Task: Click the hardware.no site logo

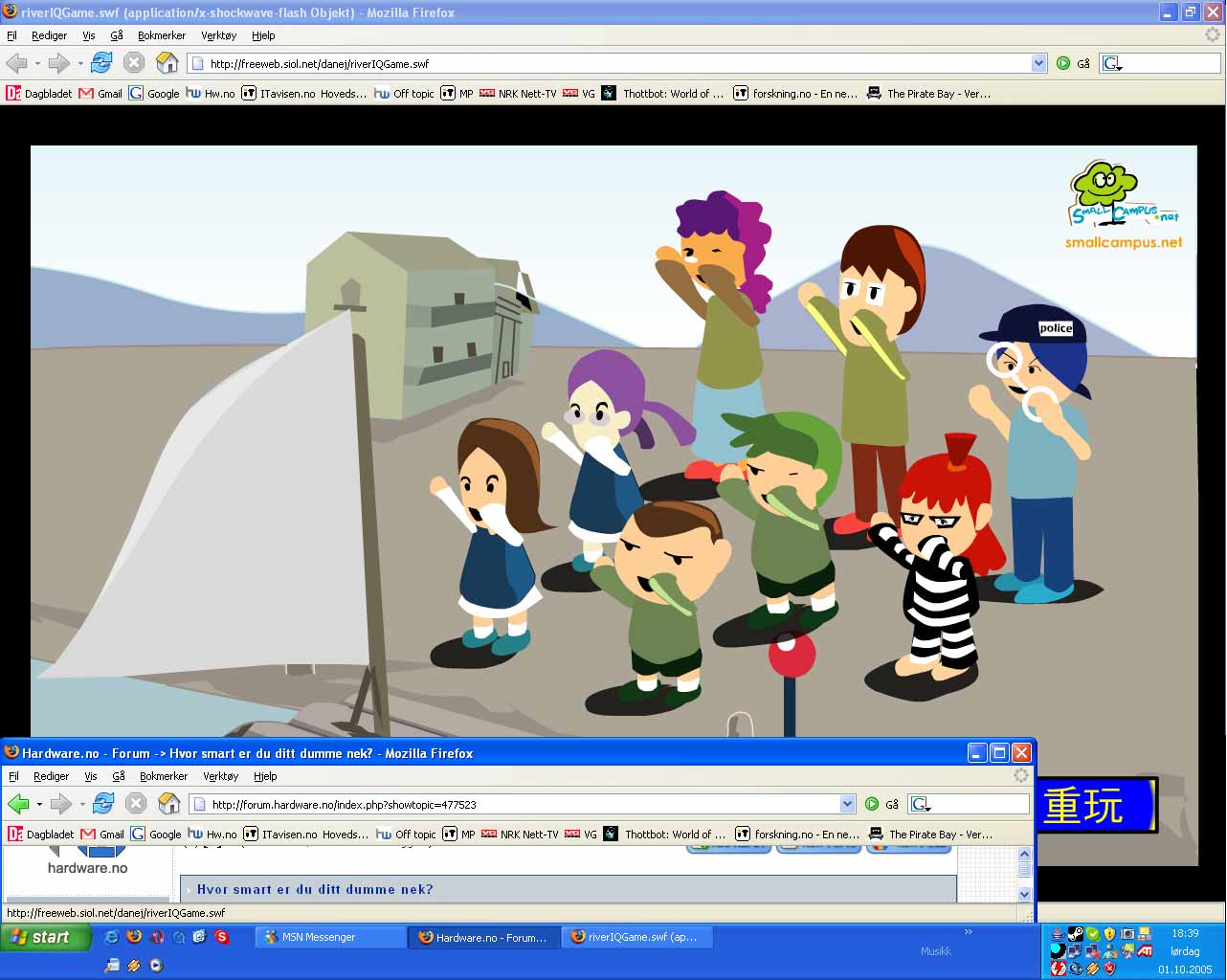Action: click(88, 860)
